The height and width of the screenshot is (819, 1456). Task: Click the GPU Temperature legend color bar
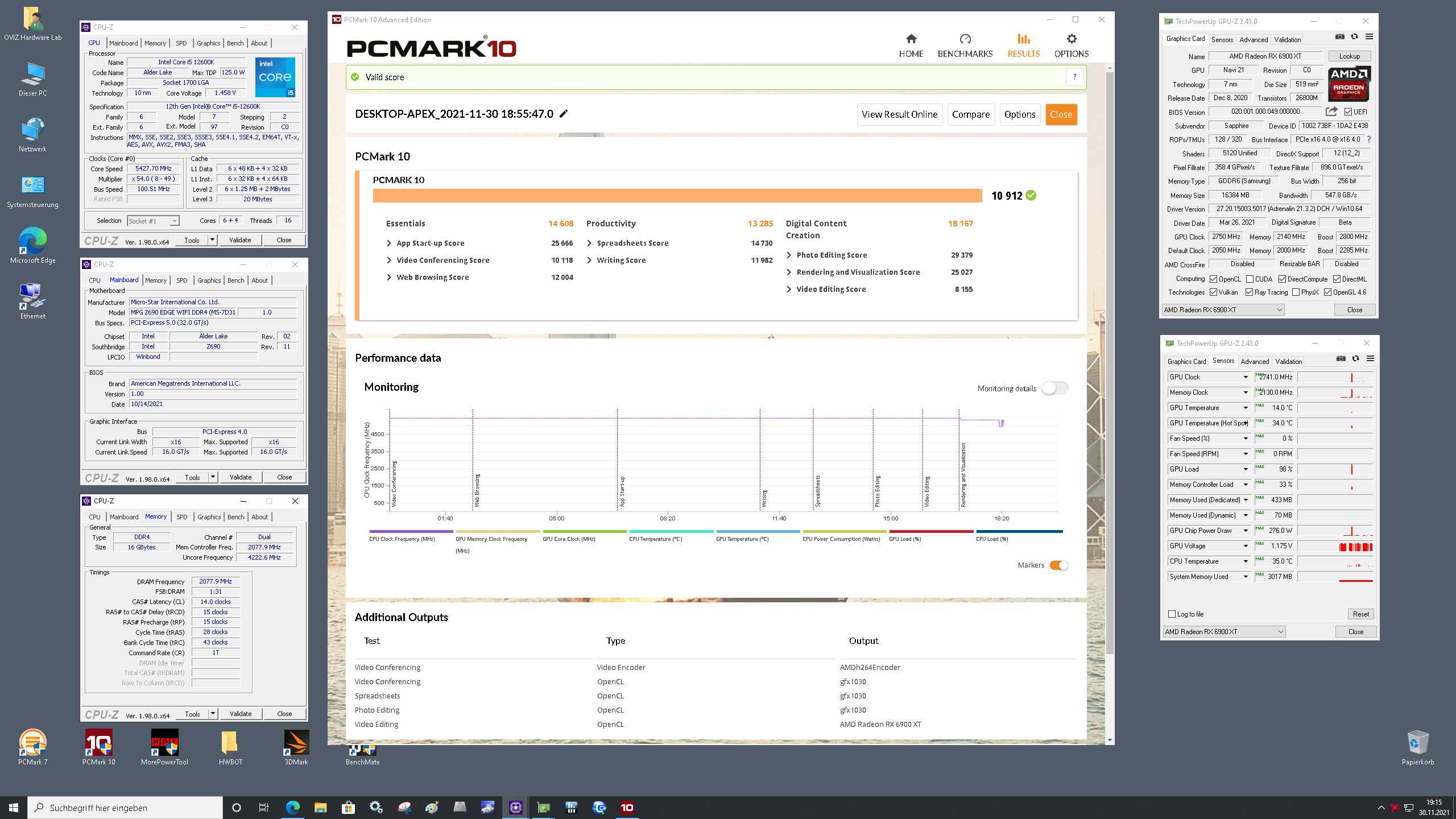(758, 532)
